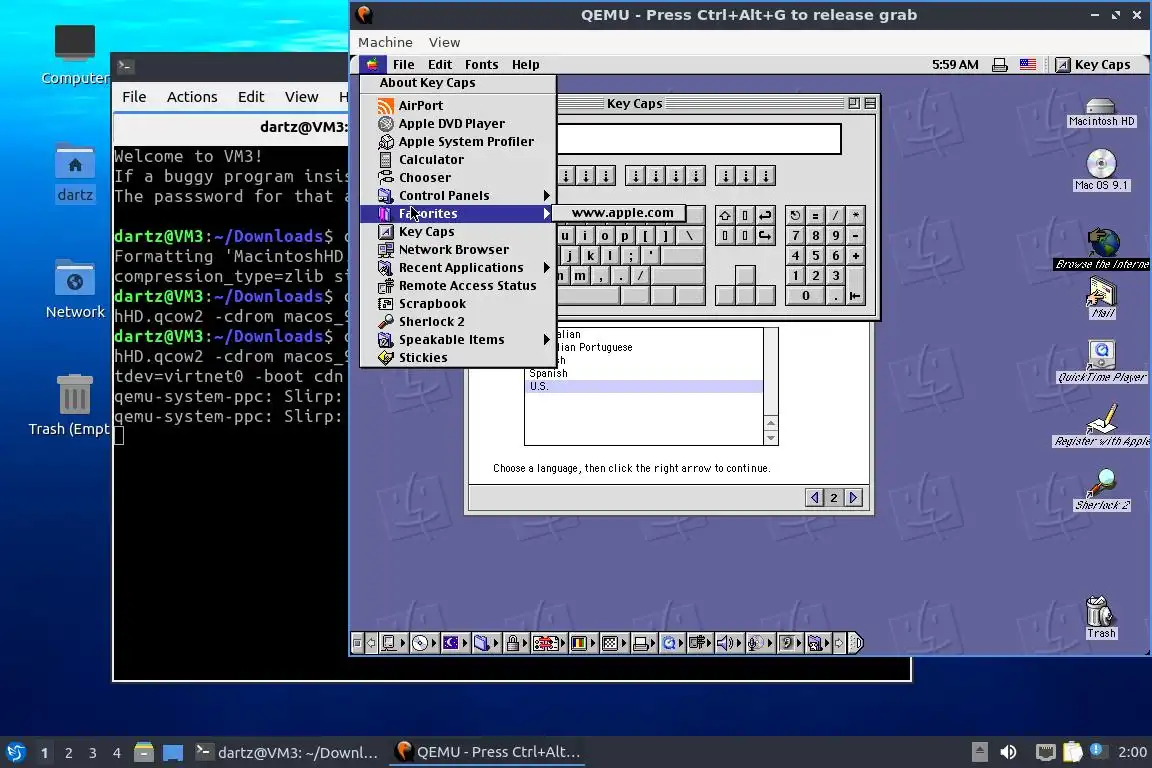The height and width of the screenshot is (768, 1152).
Task: Open the Linux Network desktop icon
Action: (x=75, y=290)
